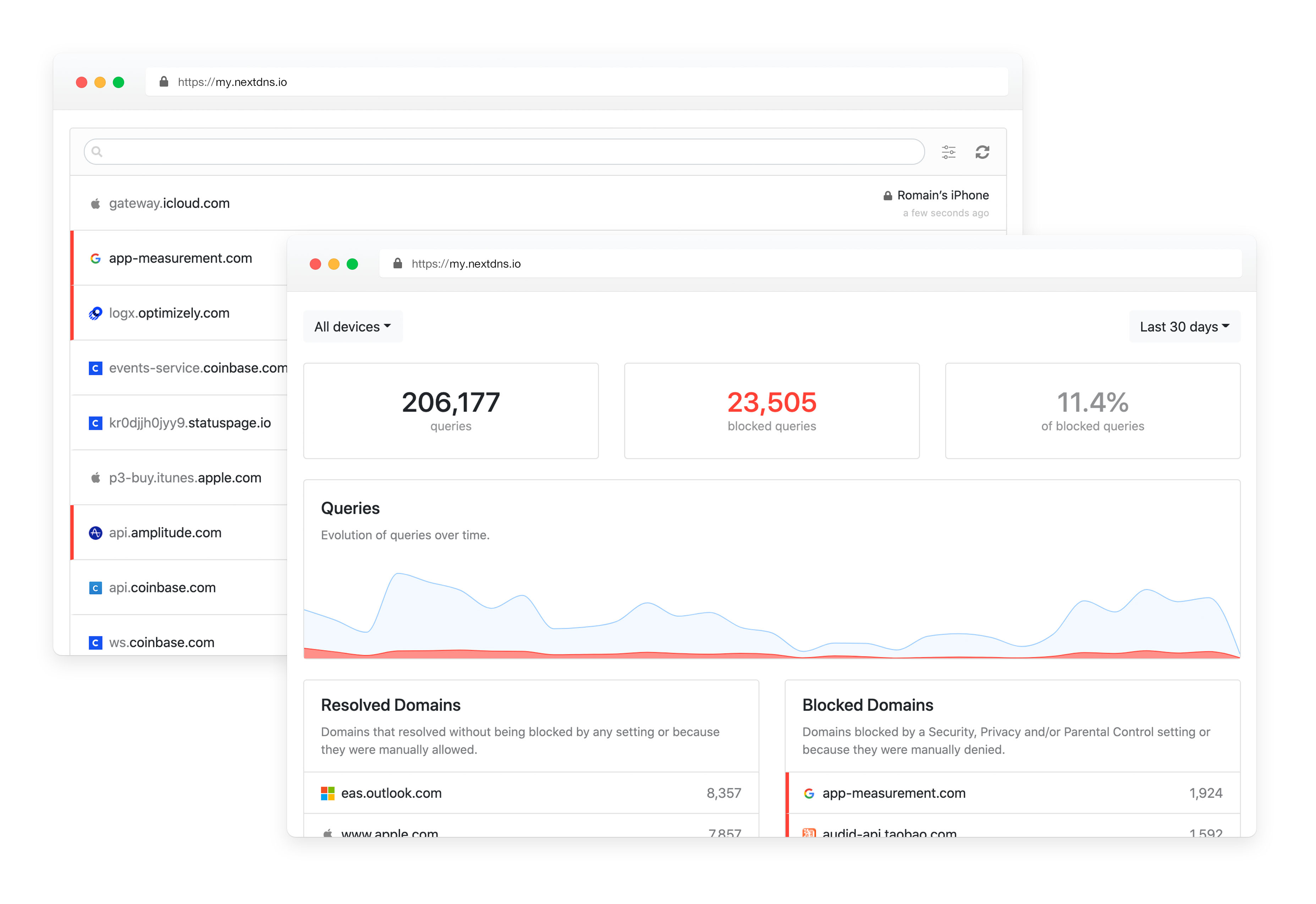
Task: Click the Apple icon beside gateway.icloud.com
Action: [95, 203]
